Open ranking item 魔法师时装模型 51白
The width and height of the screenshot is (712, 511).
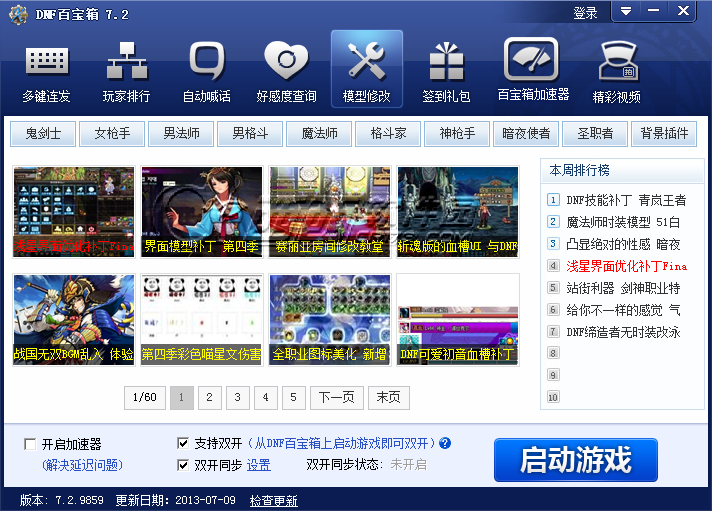tap(623, 222)
